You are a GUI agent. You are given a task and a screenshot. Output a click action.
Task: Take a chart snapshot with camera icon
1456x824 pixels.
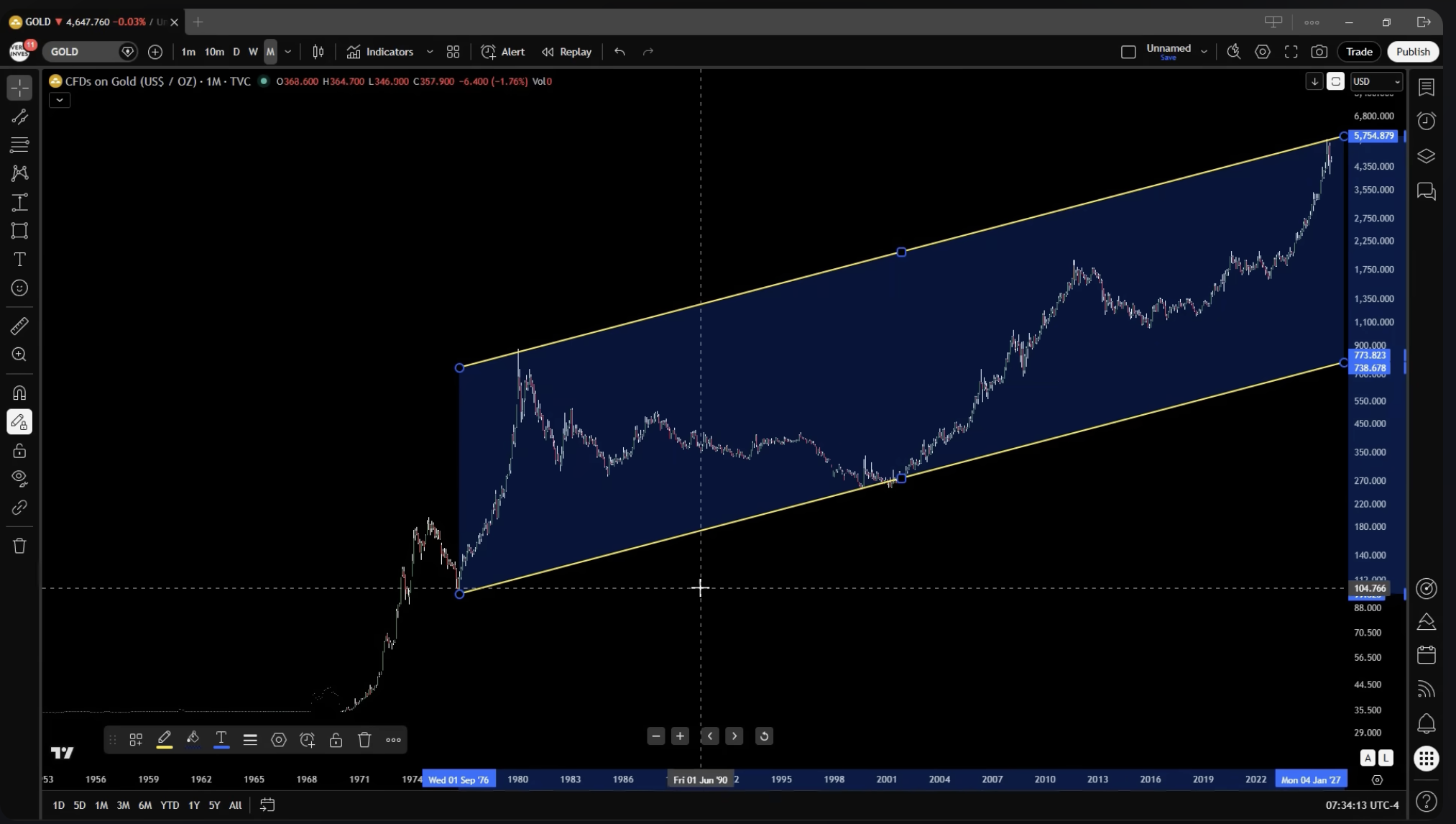[x=1319, y=52]
